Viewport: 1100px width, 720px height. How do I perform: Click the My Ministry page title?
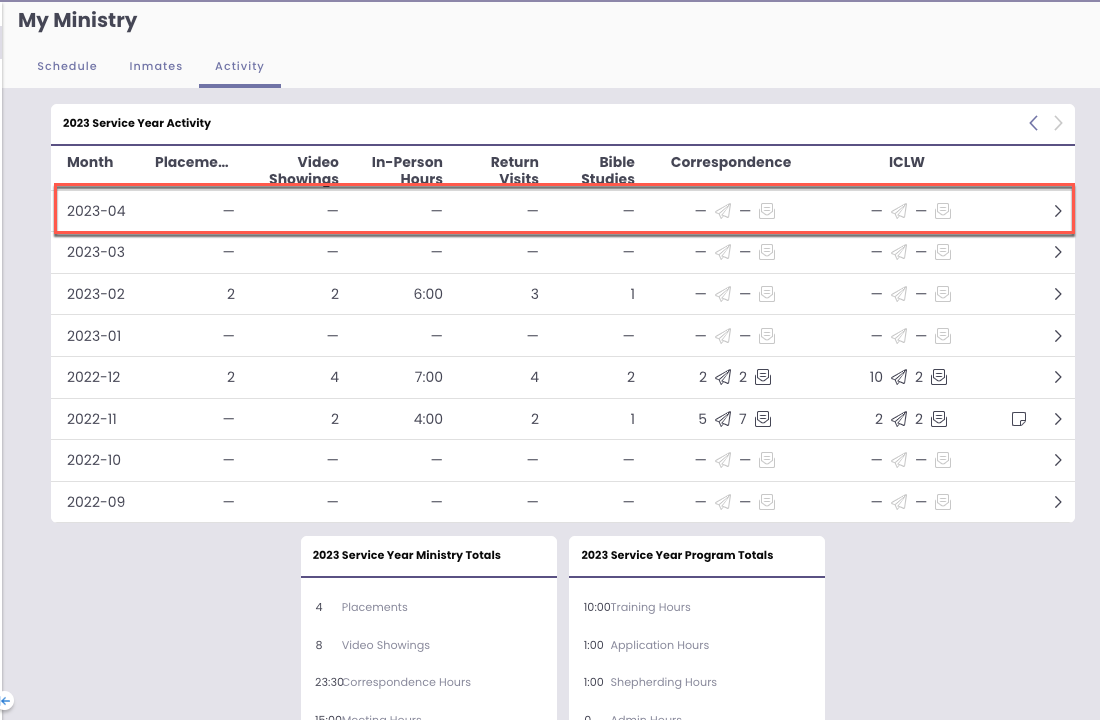tap(78, 20)
